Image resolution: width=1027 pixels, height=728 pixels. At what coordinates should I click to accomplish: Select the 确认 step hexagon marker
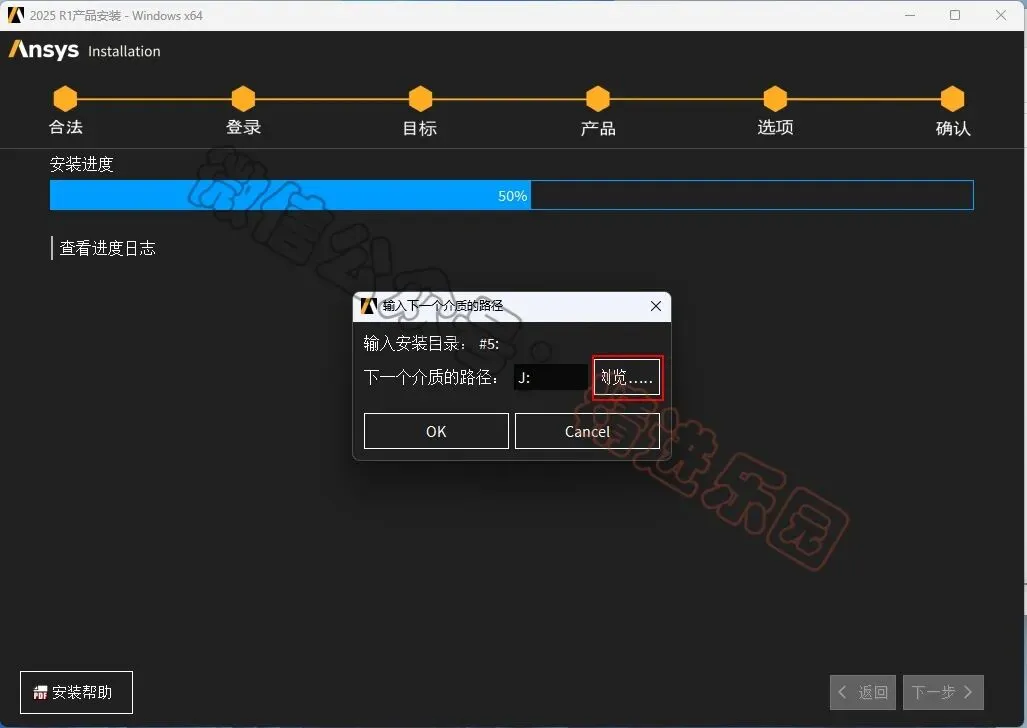tap(953, 99)
